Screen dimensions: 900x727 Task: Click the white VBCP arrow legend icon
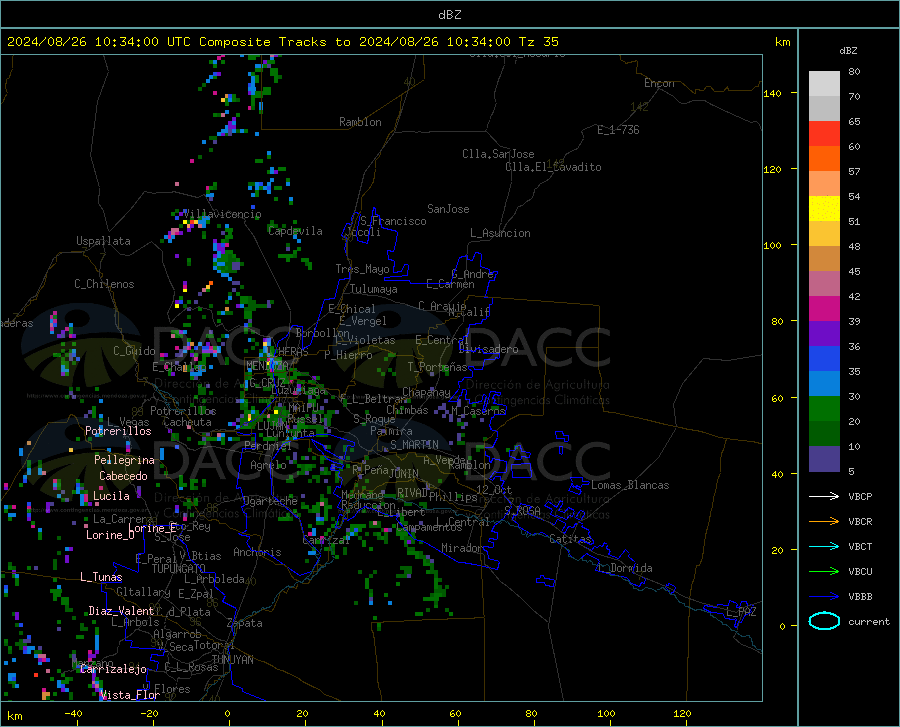pyautogui.click(x=824, y=496)
